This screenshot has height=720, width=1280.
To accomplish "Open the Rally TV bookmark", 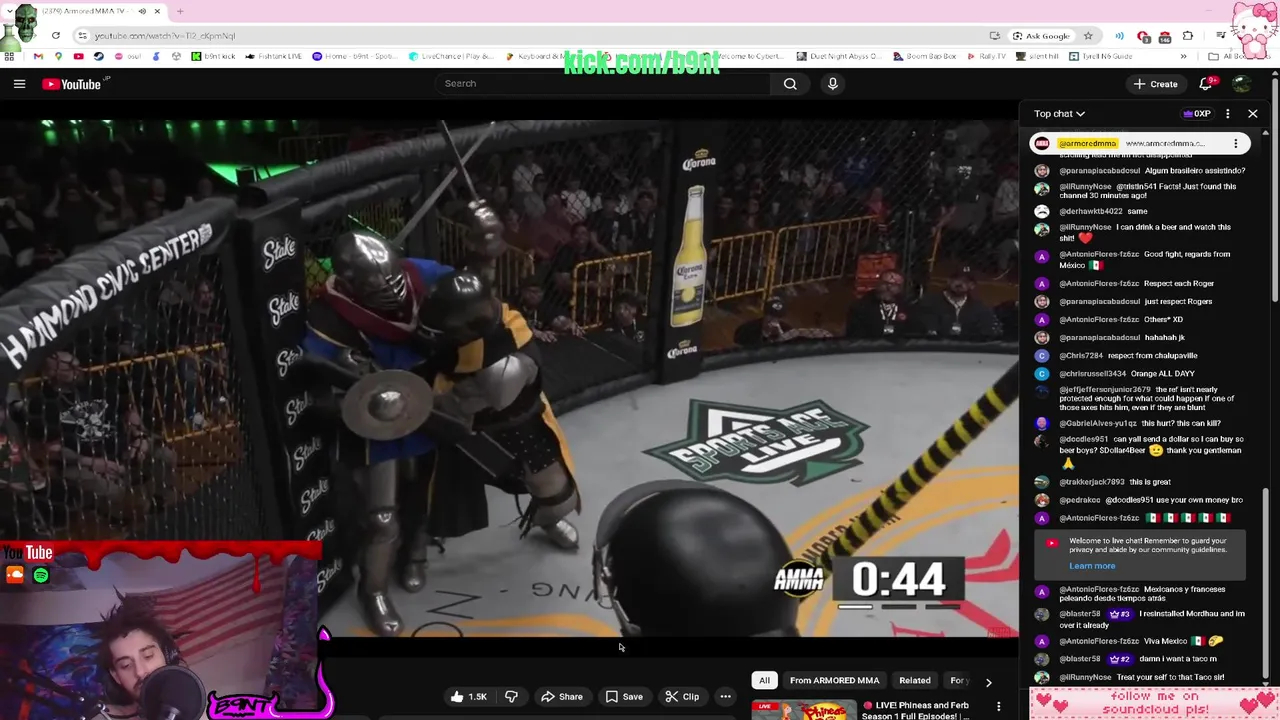I will tap(986, 56).
